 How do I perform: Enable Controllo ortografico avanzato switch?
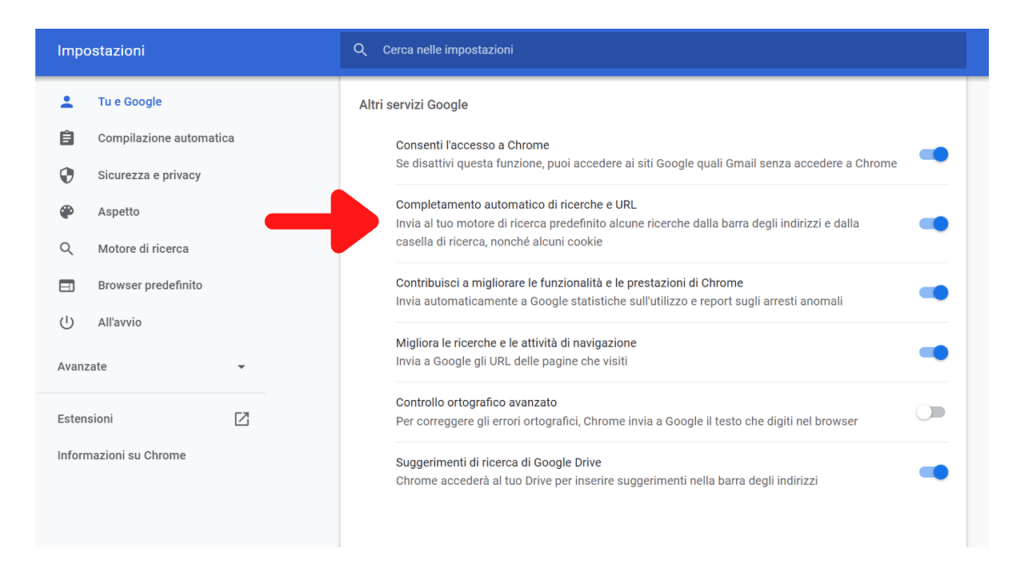pos(931,412)
